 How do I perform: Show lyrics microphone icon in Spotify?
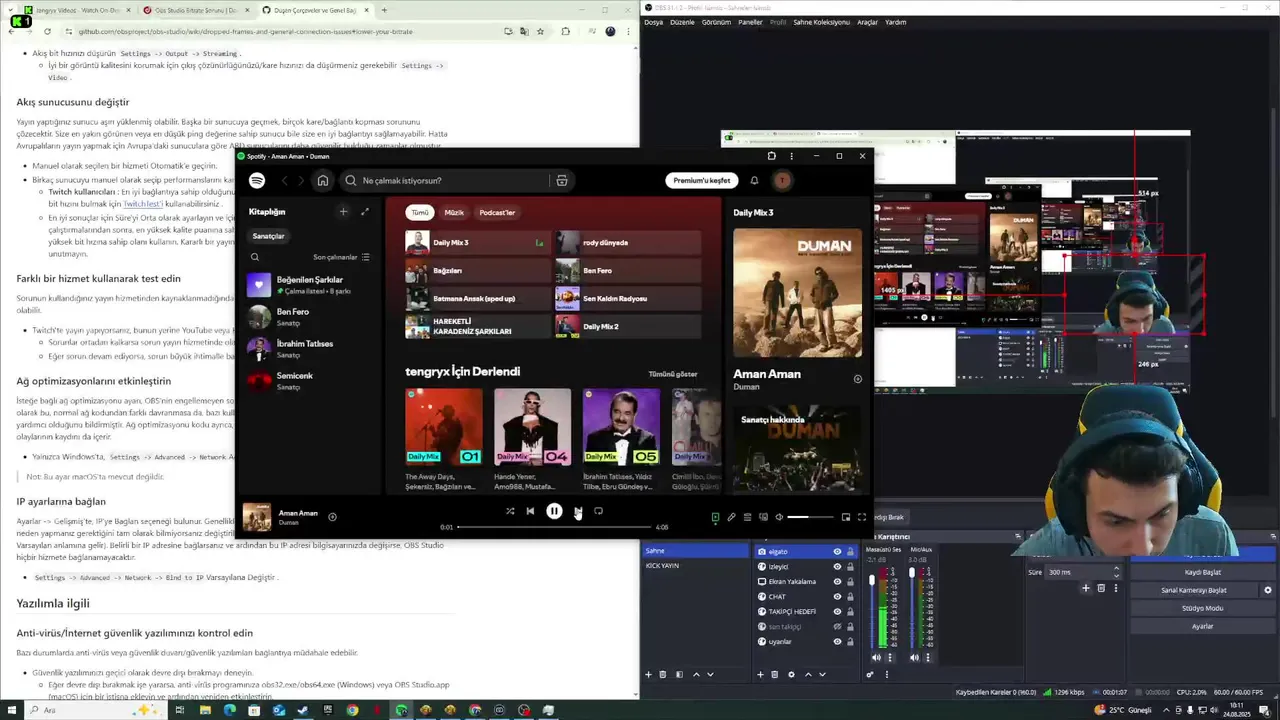pyautogui.click(x=731, y=517)
